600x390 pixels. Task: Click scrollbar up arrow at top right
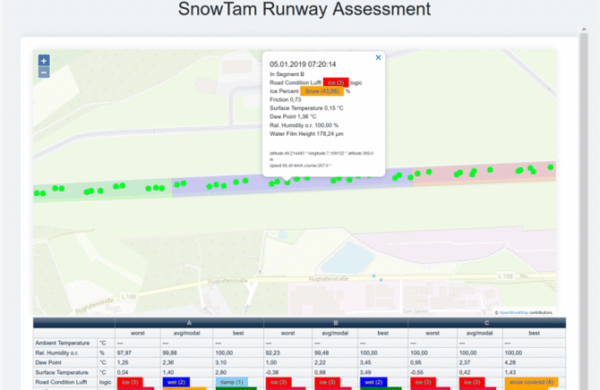point(584,29)
